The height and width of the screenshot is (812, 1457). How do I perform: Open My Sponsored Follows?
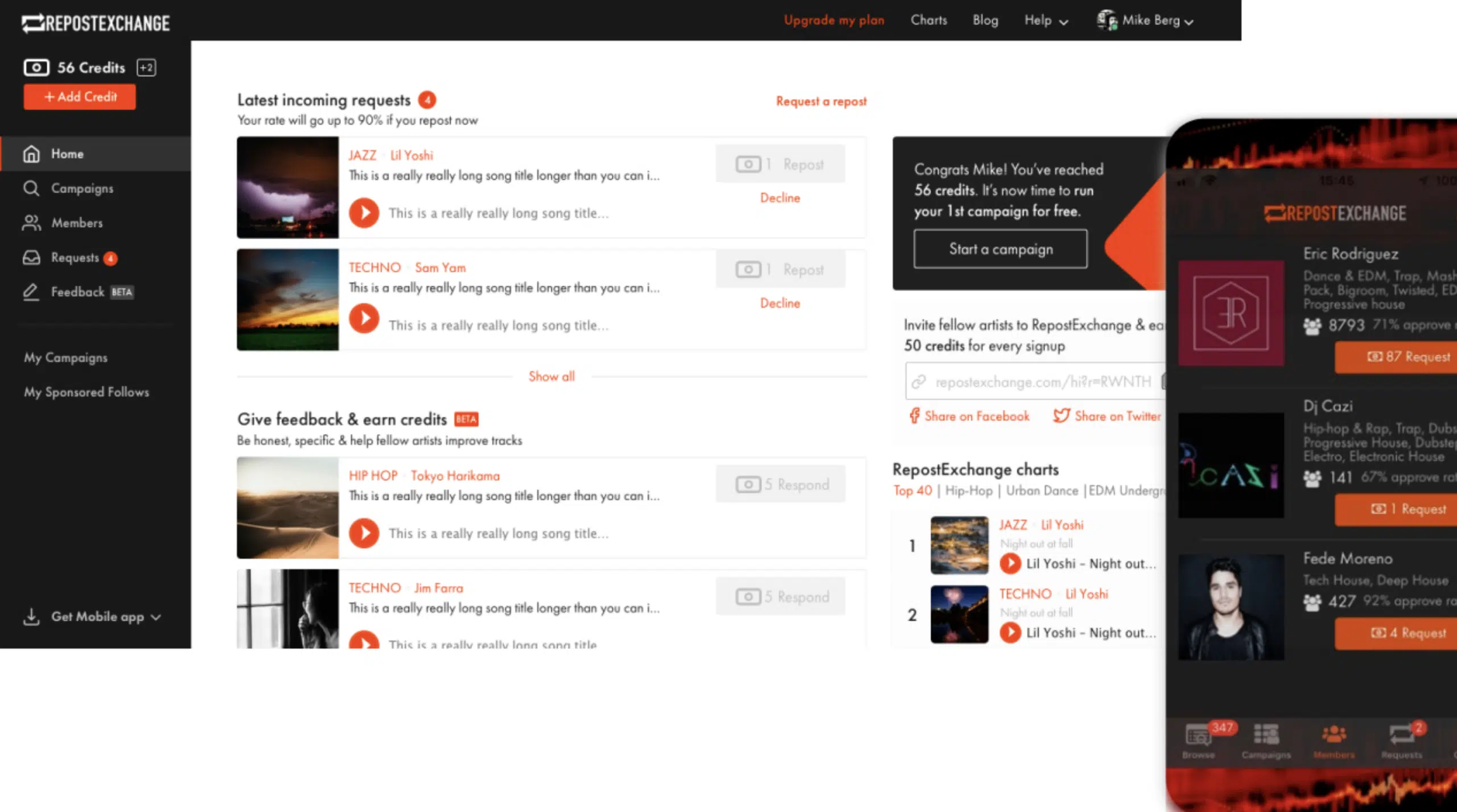click(x=87, y=392)
